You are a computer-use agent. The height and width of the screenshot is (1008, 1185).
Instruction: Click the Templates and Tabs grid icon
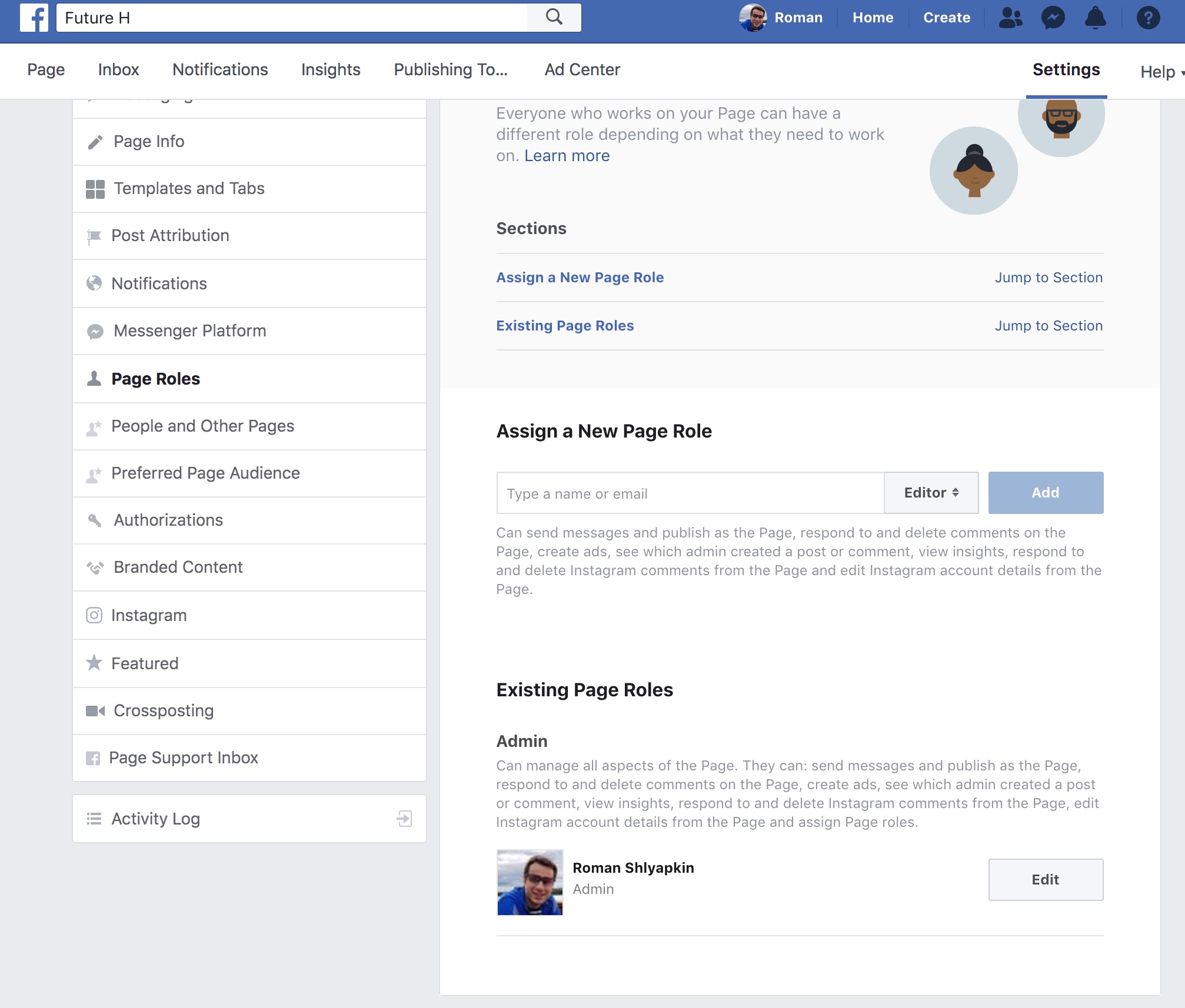[x=95, y=189]
